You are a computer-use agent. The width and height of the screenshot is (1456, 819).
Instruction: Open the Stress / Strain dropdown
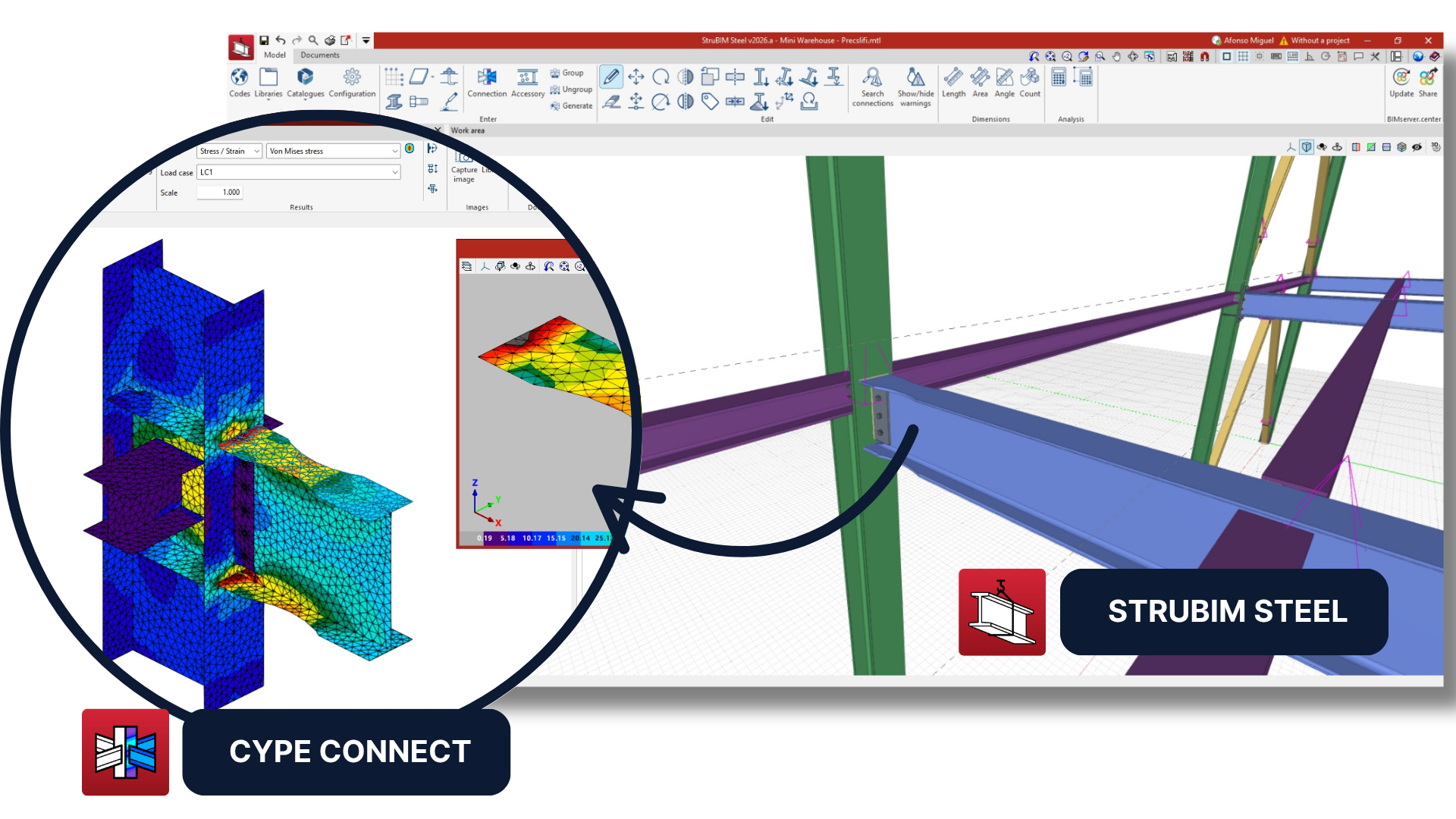click(x=228, y=151)
